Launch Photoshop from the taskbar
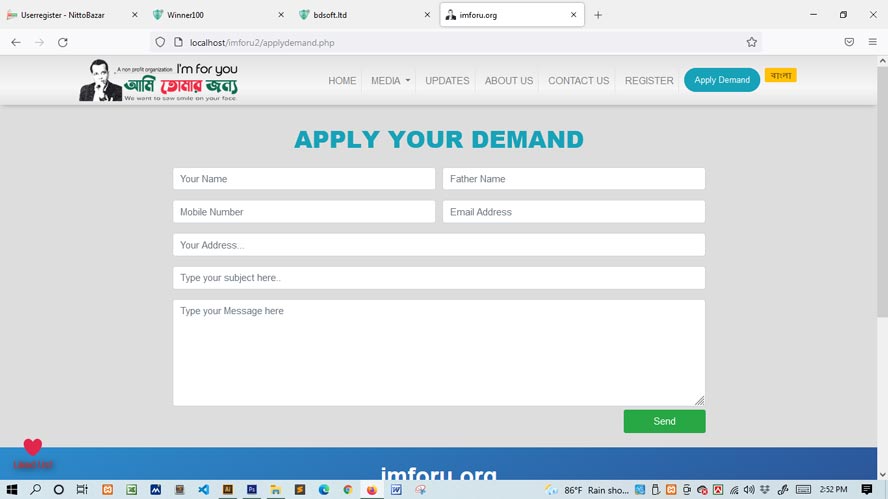Viewport: 888px width, 499px height. point(252,489)
